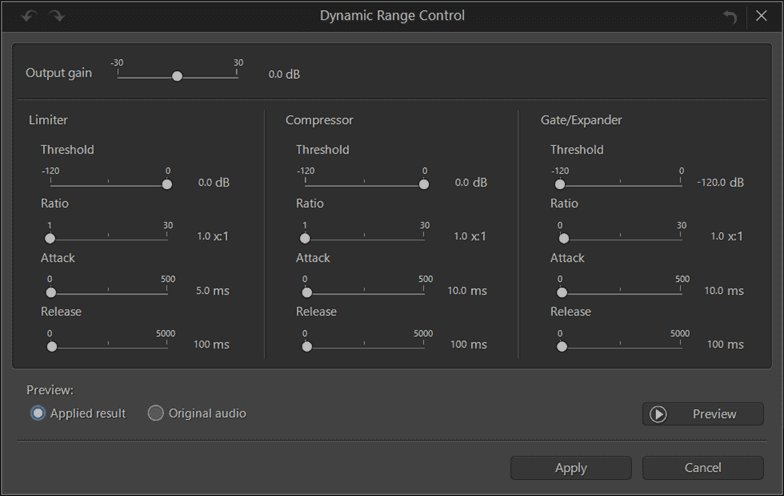Image resolution: width=784 pixels, height=496 pixels.
Task: Click the Limiter Attack slider handle
Action: 51,292
